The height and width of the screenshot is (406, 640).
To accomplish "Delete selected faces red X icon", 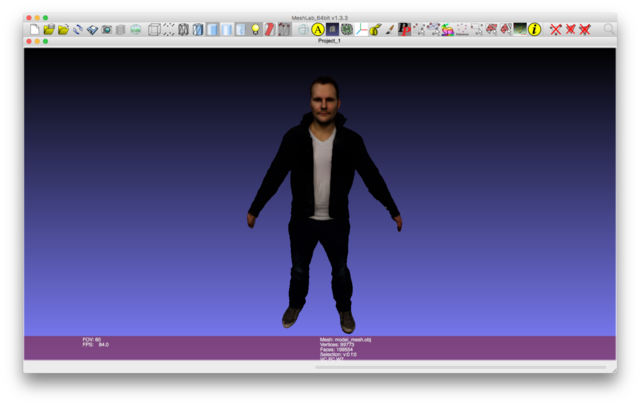I will (570, 29).
